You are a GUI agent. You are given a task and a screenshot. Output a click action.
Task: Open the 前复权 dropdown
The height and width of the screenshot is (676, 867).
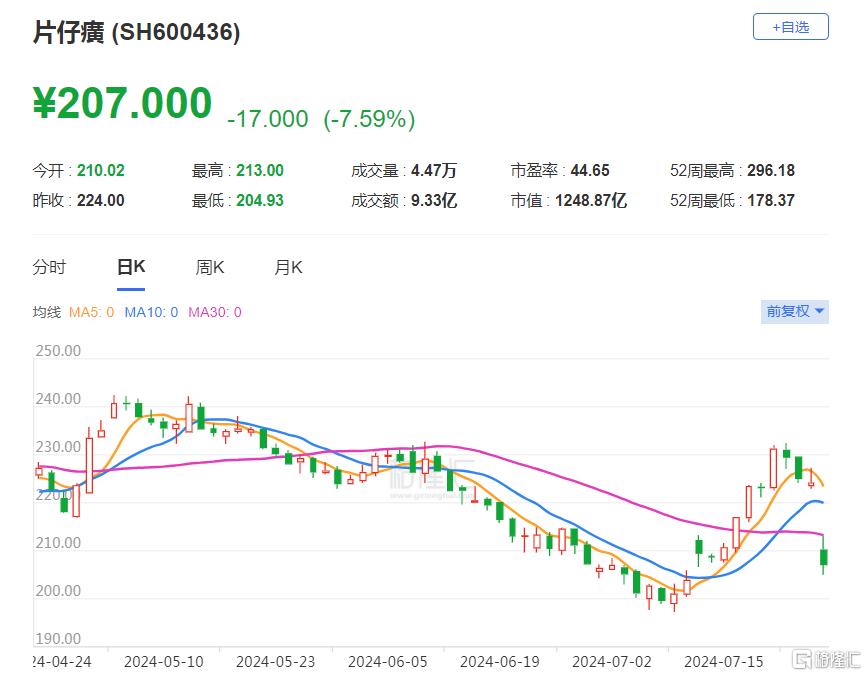tap(795, 312)
